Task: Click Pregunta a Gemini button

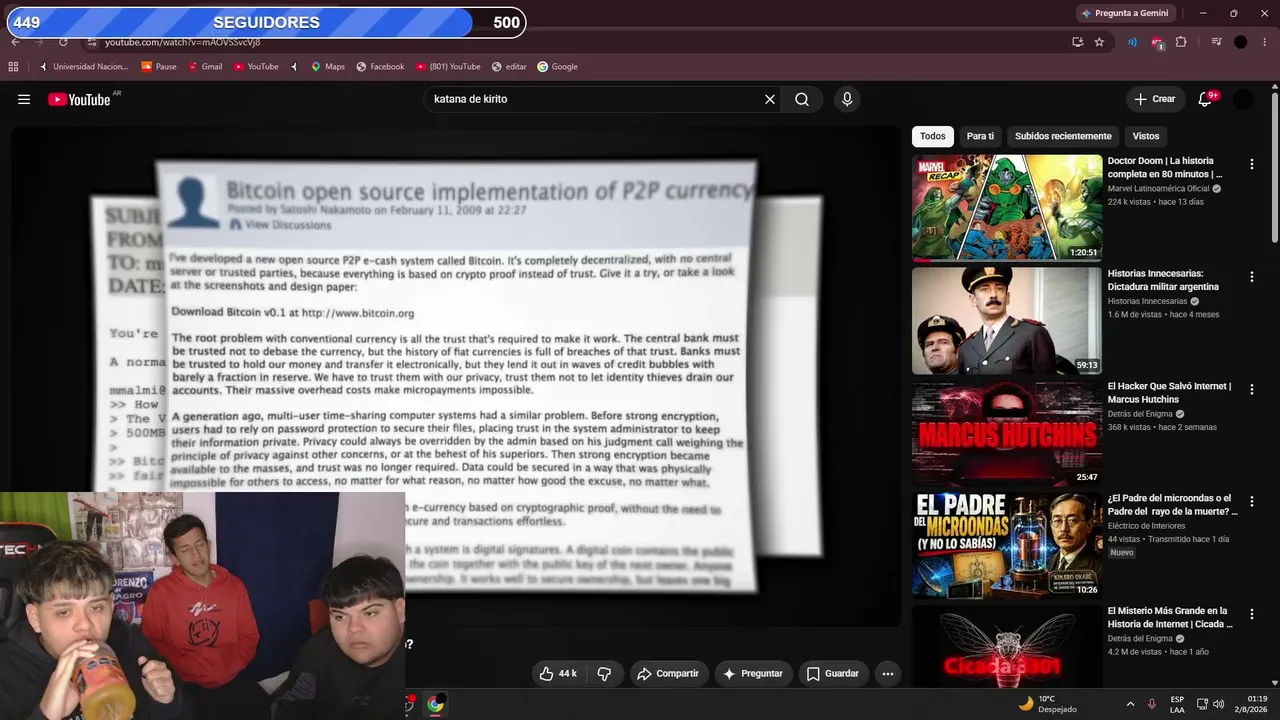Action: (1125, 13)
